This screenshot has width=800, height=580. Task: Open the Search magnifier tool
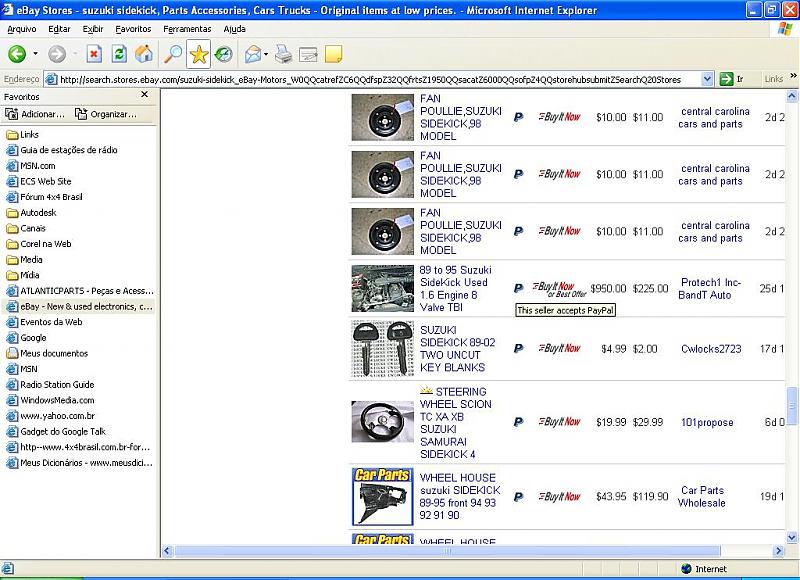point(173,54)
